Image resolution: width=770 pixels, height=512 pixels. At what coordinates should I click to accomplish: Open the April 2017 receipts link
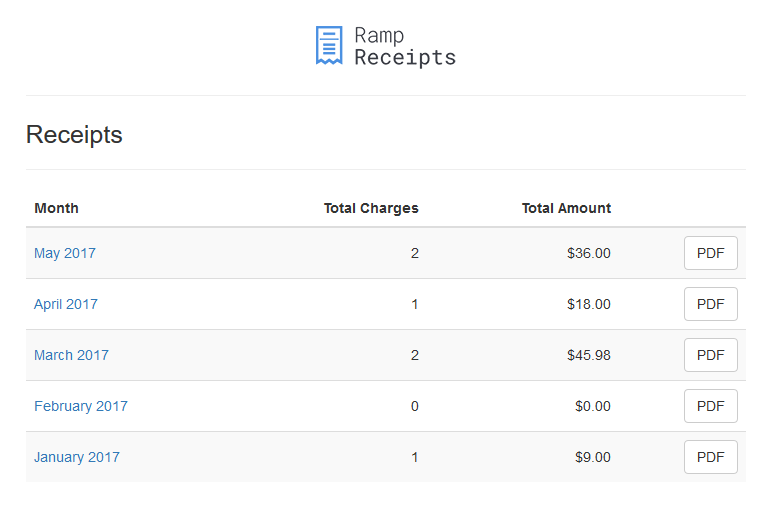(x=66, y=304)
